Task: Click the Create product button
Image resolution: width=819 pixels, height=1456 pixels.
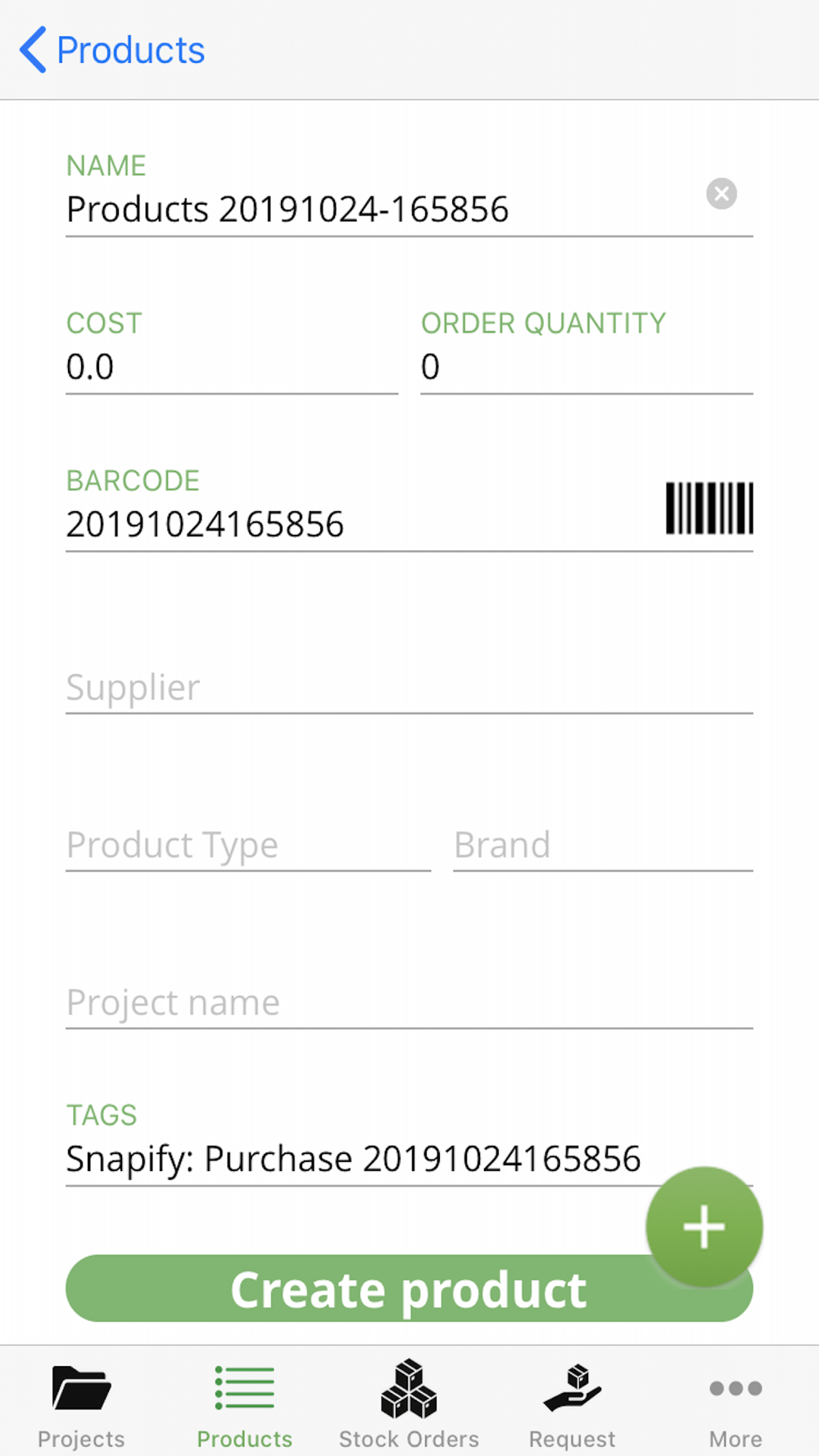Action: (x=409, y=1288)
